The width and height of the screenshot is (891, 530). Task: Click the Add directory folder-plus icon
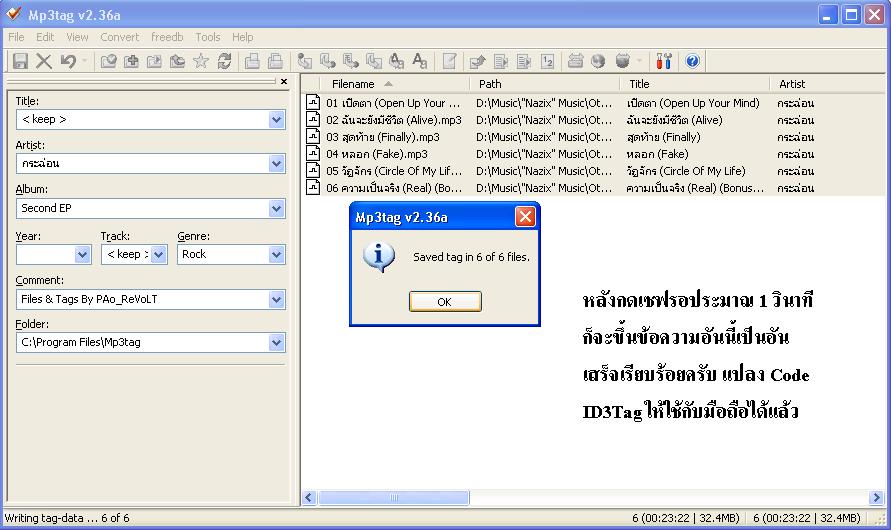point(131,61)
